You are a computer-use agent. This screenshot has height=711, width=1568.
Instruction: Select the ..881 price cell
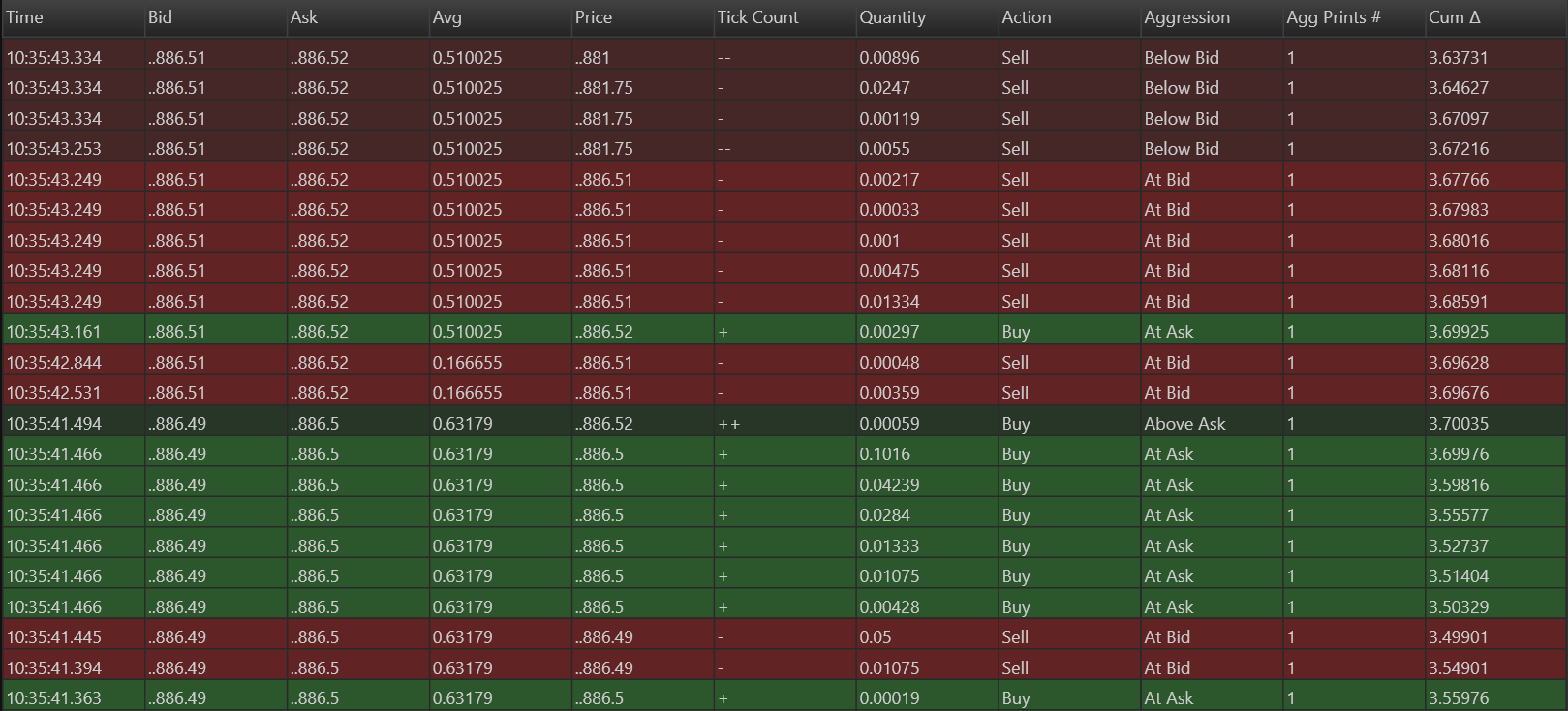(592, 58)
